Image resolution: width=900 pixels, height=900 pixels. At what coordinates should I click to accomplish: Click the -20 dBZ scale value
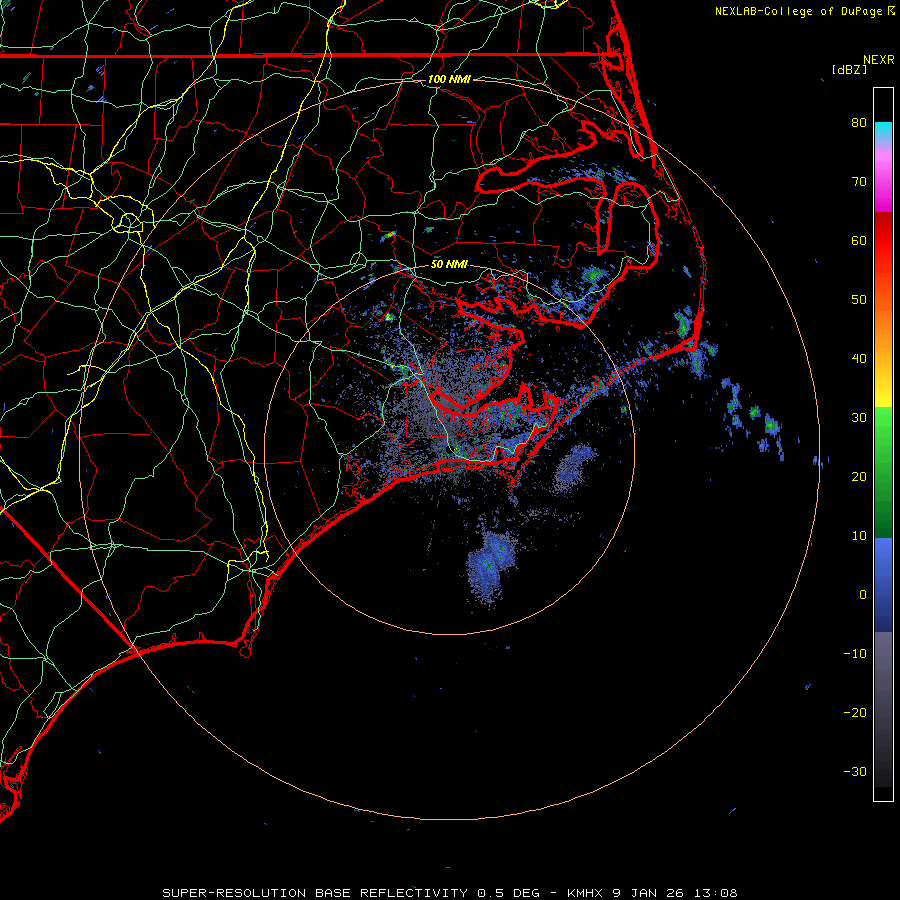tap(855, 712)
